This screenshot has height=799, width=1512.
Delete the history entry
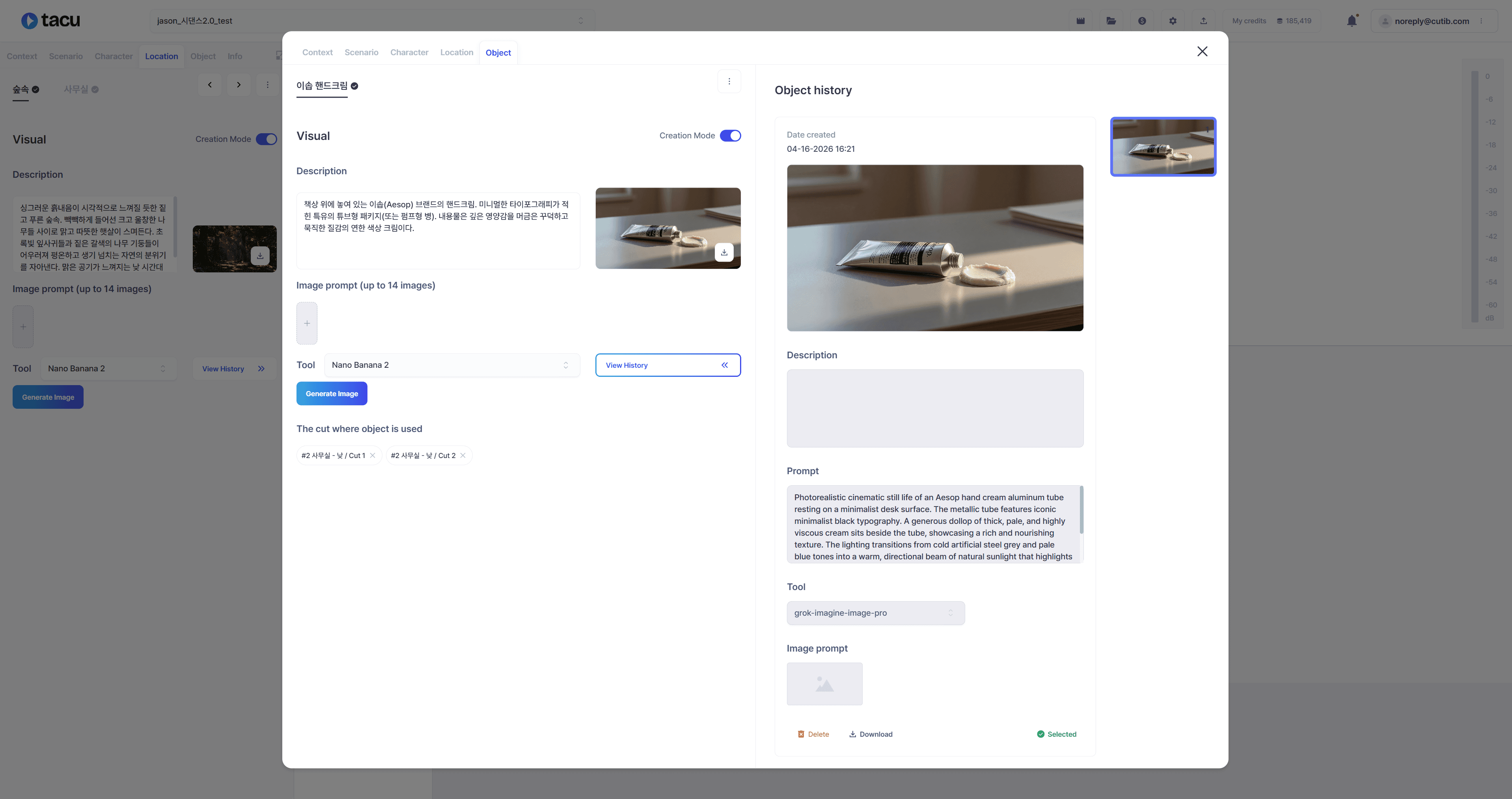[813, 734]
